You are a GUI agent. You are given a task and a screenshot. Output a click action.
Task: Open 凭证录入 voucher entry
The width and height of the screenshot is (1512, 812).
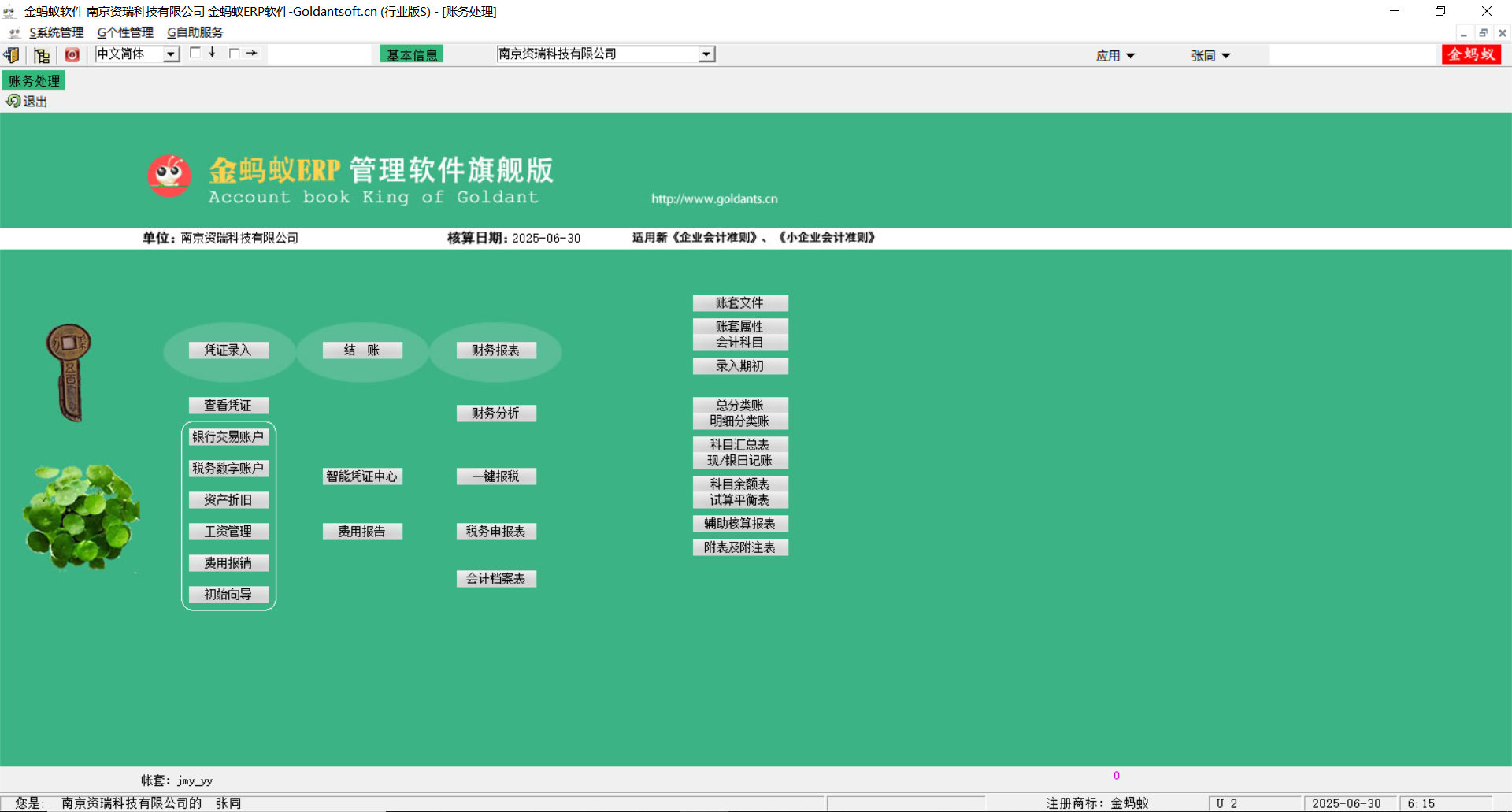[x=228, y=350]
